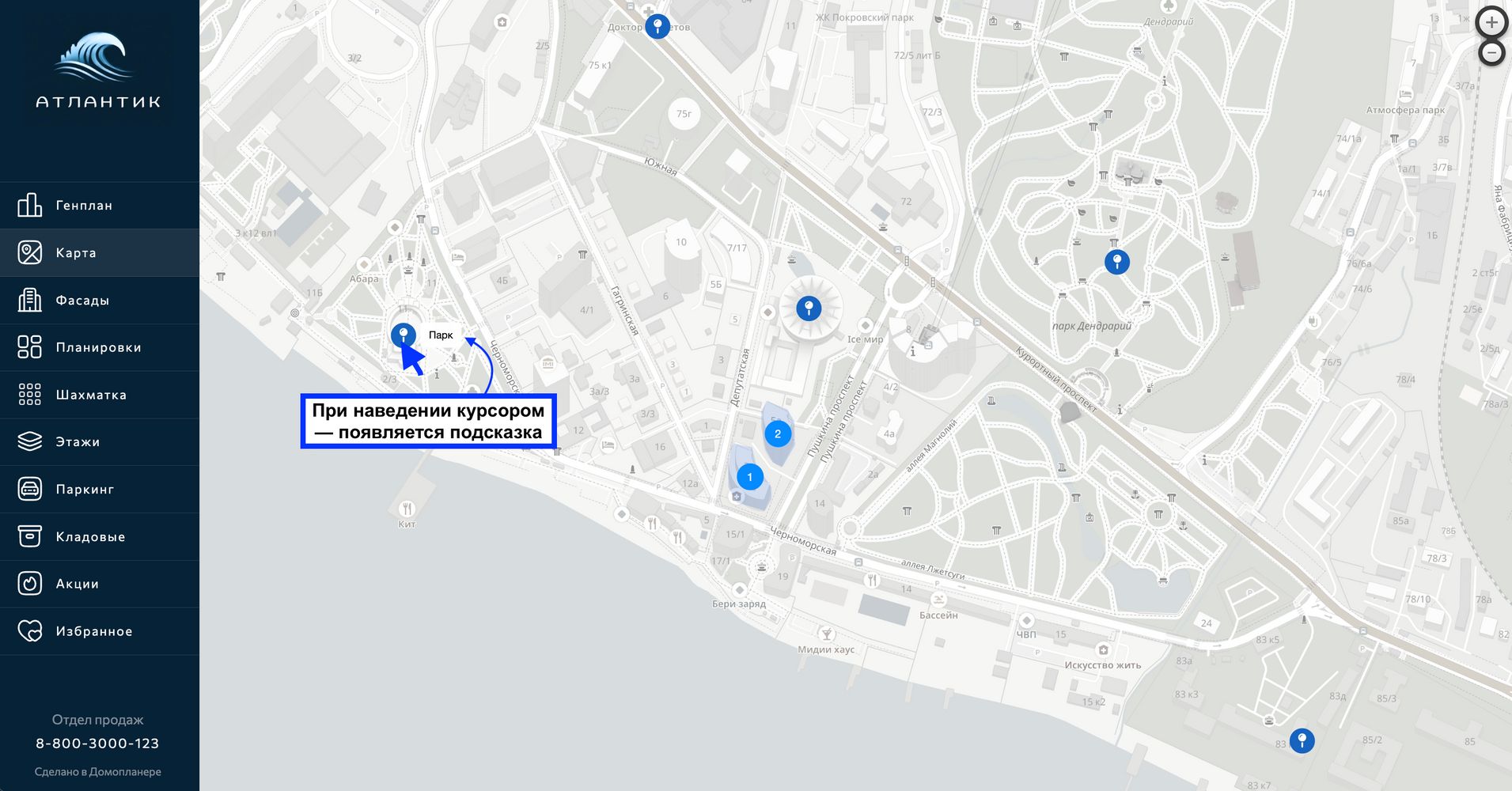
Task: Open the Этажи layers icon
Action: point(29,441)
